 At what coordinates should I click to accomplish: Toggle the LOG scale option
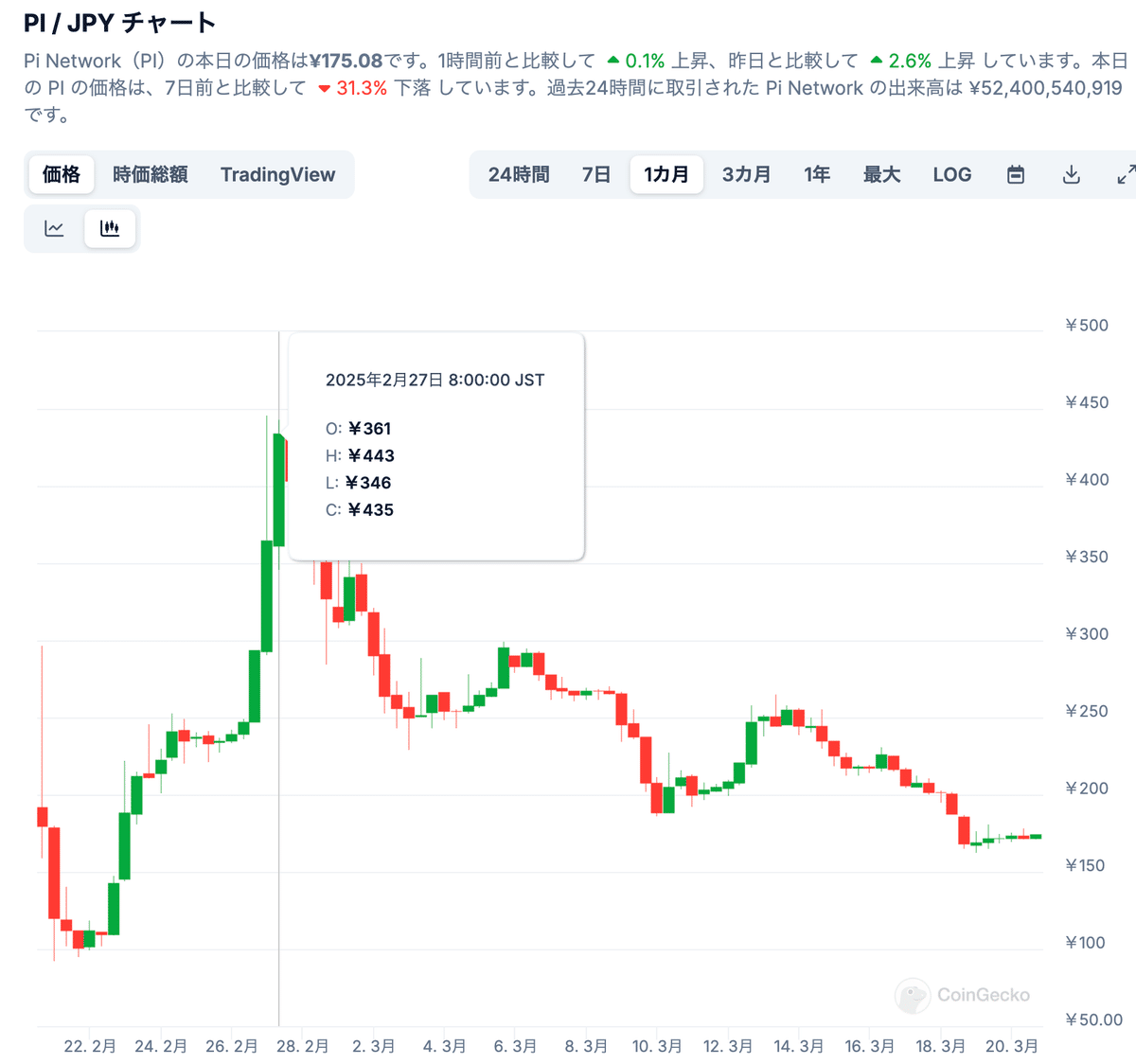pos(952,174)
